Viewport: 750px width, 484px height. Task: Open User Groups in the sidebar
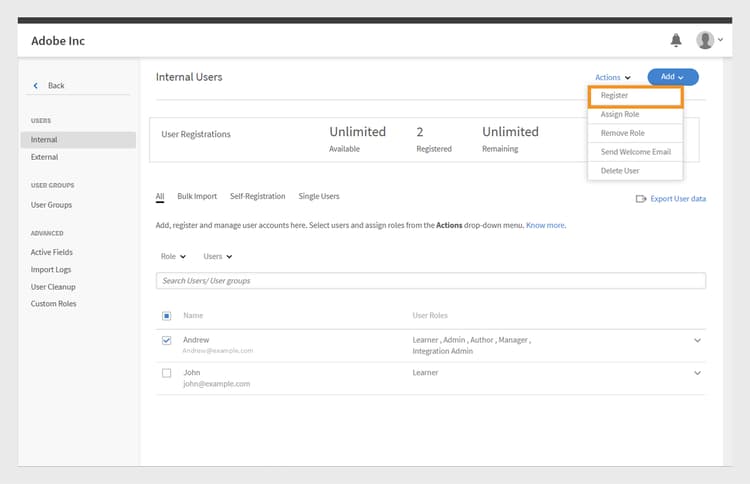51,205
